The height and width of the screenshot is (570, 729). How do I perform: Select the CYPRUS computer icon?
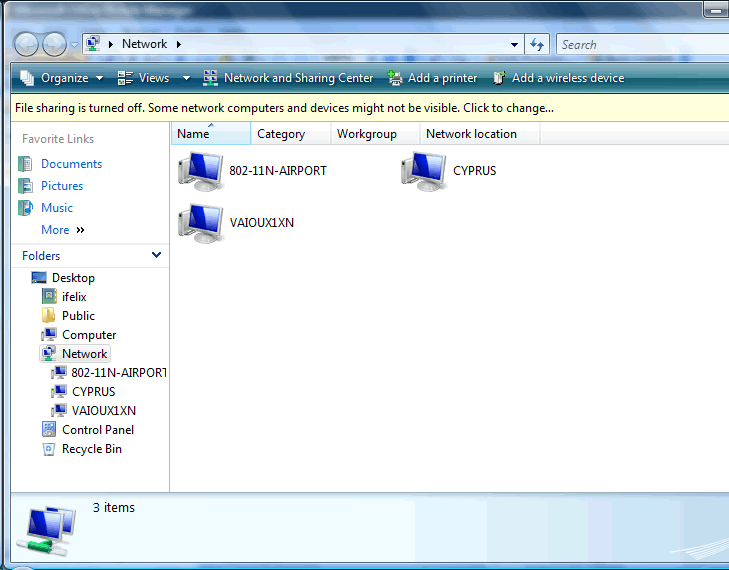click(423, 171)
